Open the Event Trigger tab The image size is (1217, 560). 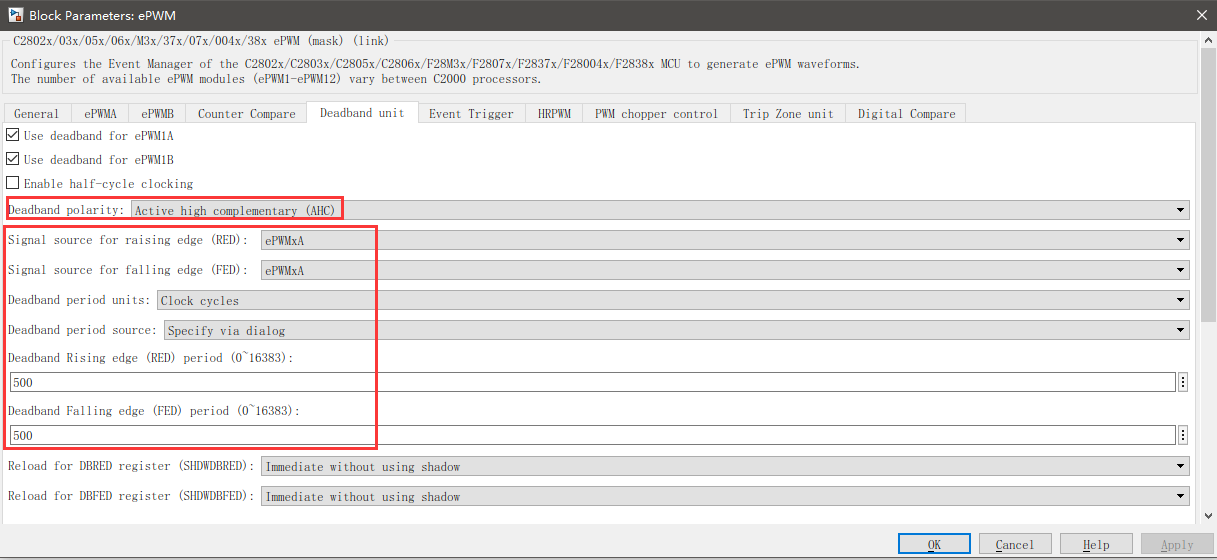(471, 114)
